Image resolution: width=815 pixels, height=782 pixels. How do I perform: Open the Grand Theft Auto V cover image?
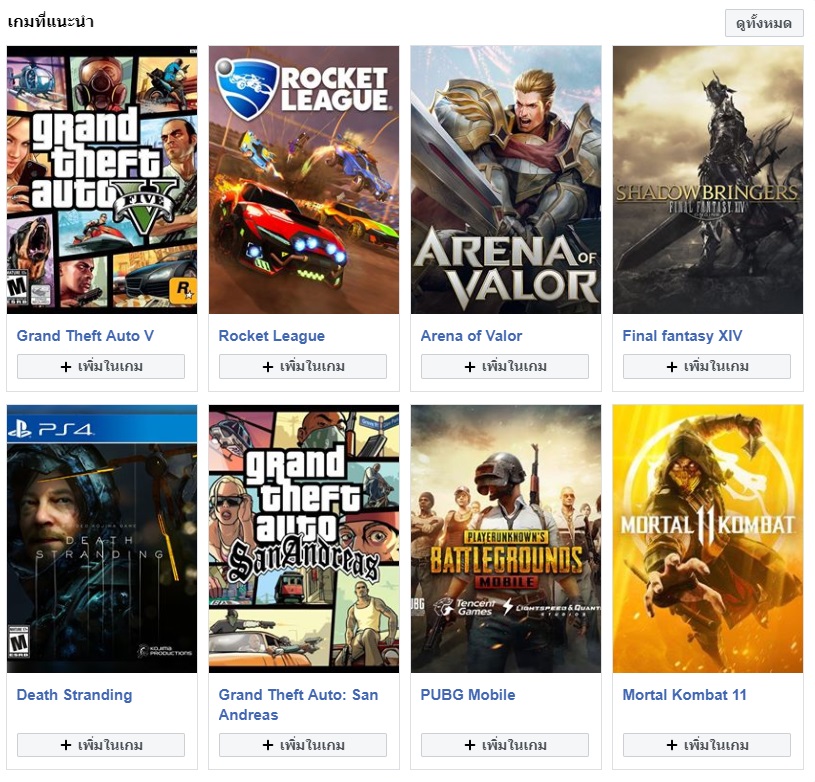point(102,180)
